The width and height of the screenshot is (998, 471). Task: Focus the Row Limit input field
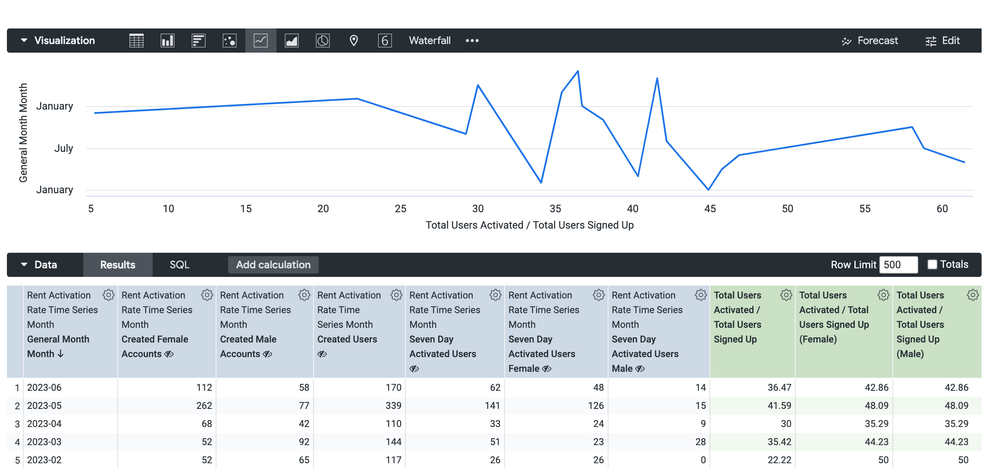coord(898,265)
